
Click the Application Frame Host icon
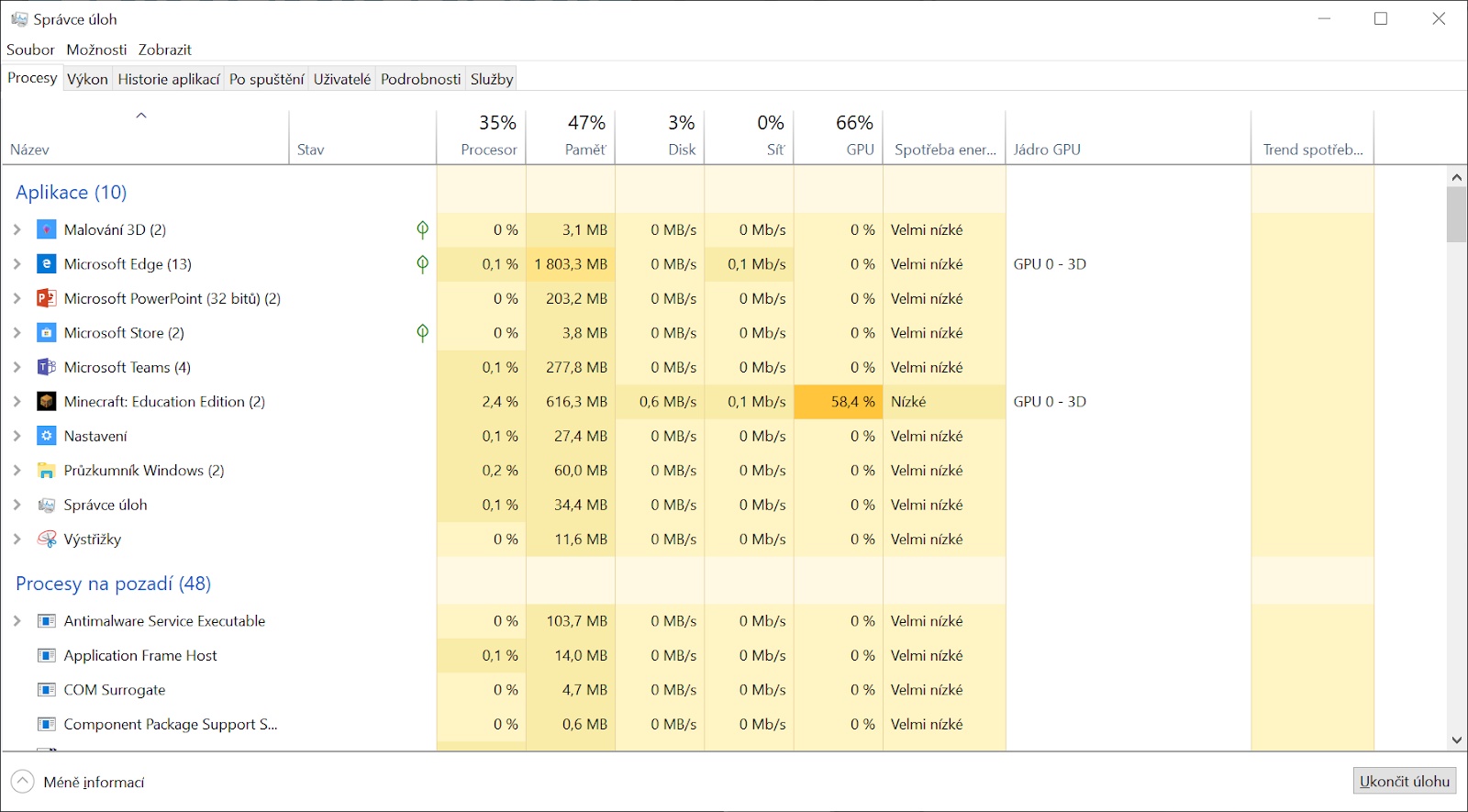point(46,655)
